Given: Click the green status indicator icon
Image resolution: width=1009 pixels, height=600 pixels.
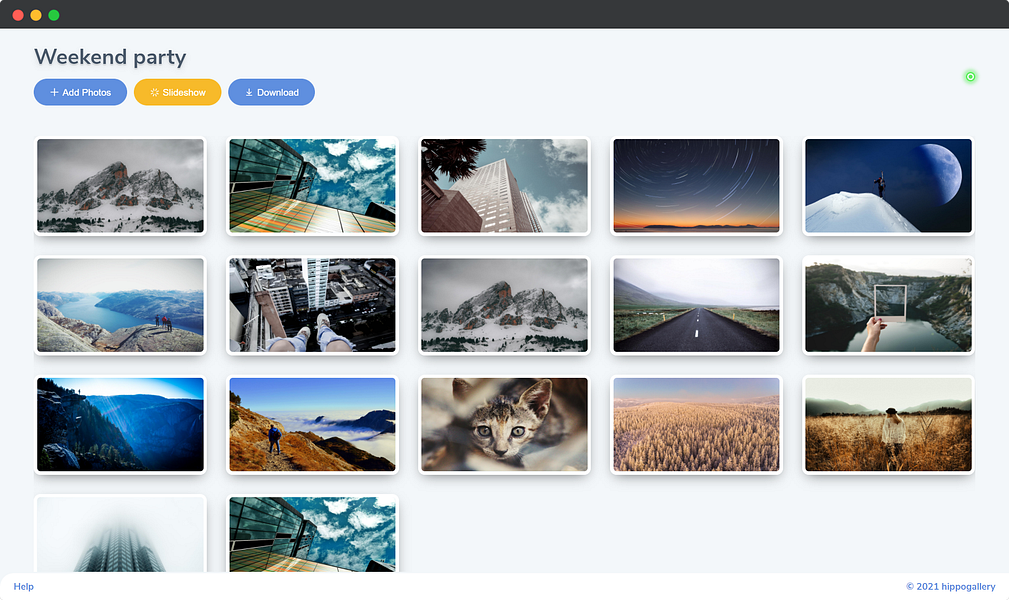Looking at the screenshot, I should [x=970, y=77].
